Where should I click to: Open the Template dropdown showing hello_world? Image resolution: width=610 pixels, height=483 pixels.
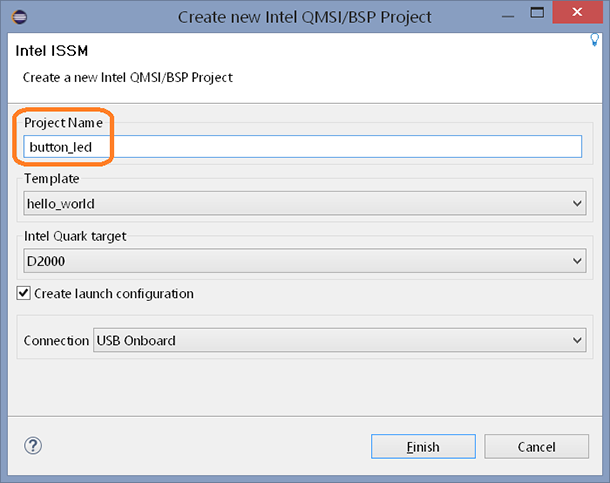pos(305,203)
